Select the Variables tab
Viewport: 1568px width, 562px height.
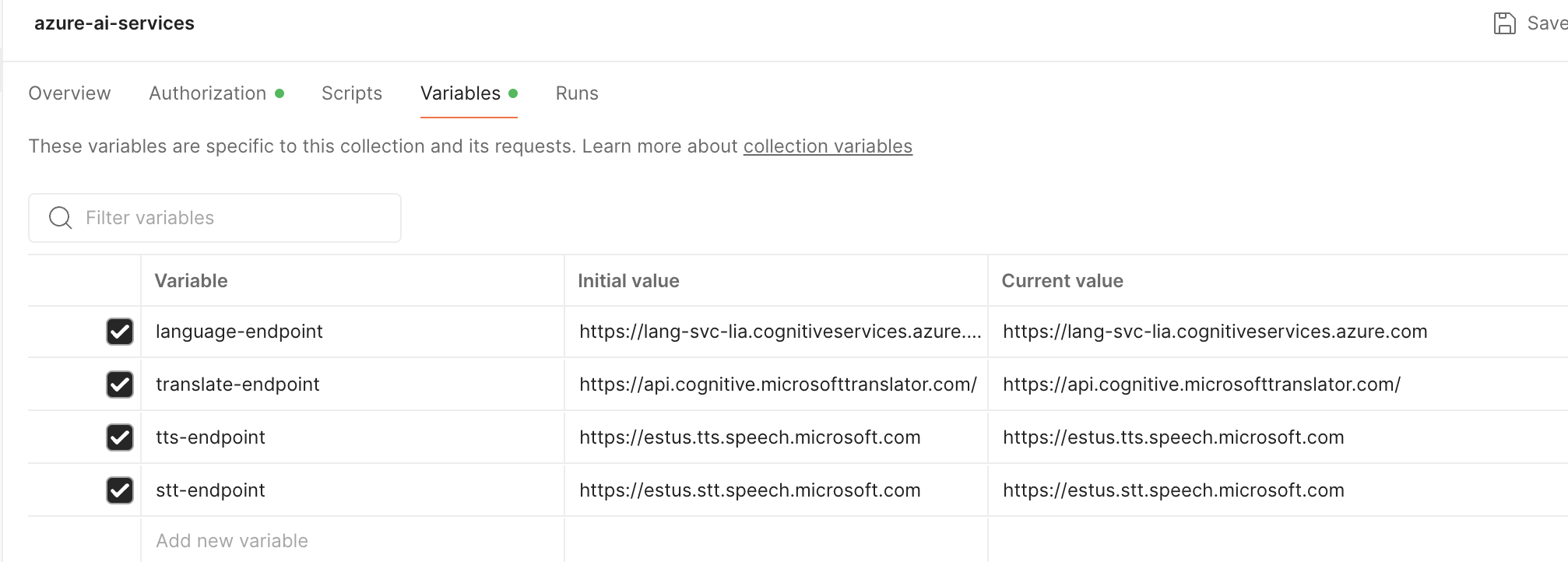460,93
